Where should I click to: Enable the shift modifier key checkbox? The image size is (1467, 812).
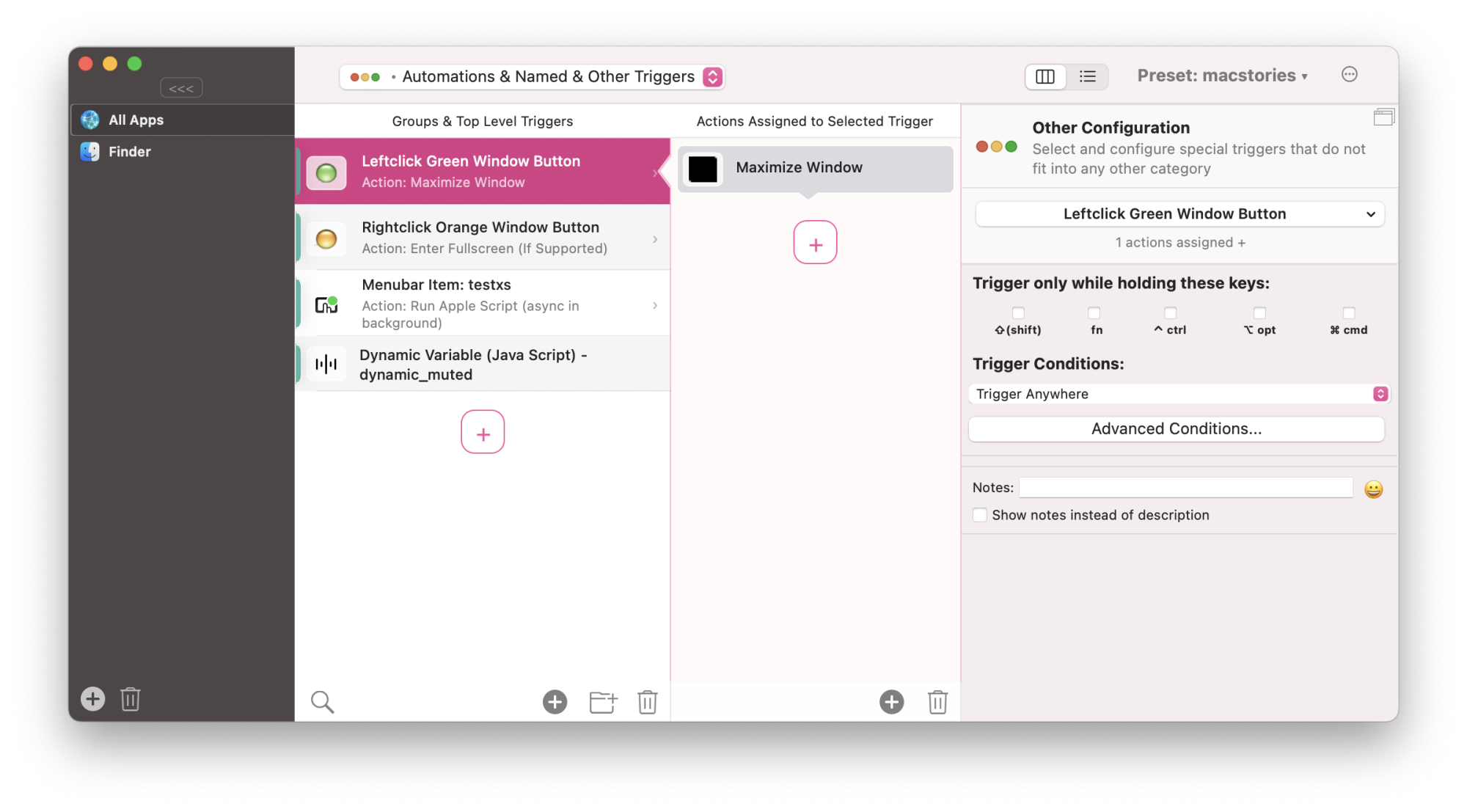pyautogui.click(x=1018, y=313)
